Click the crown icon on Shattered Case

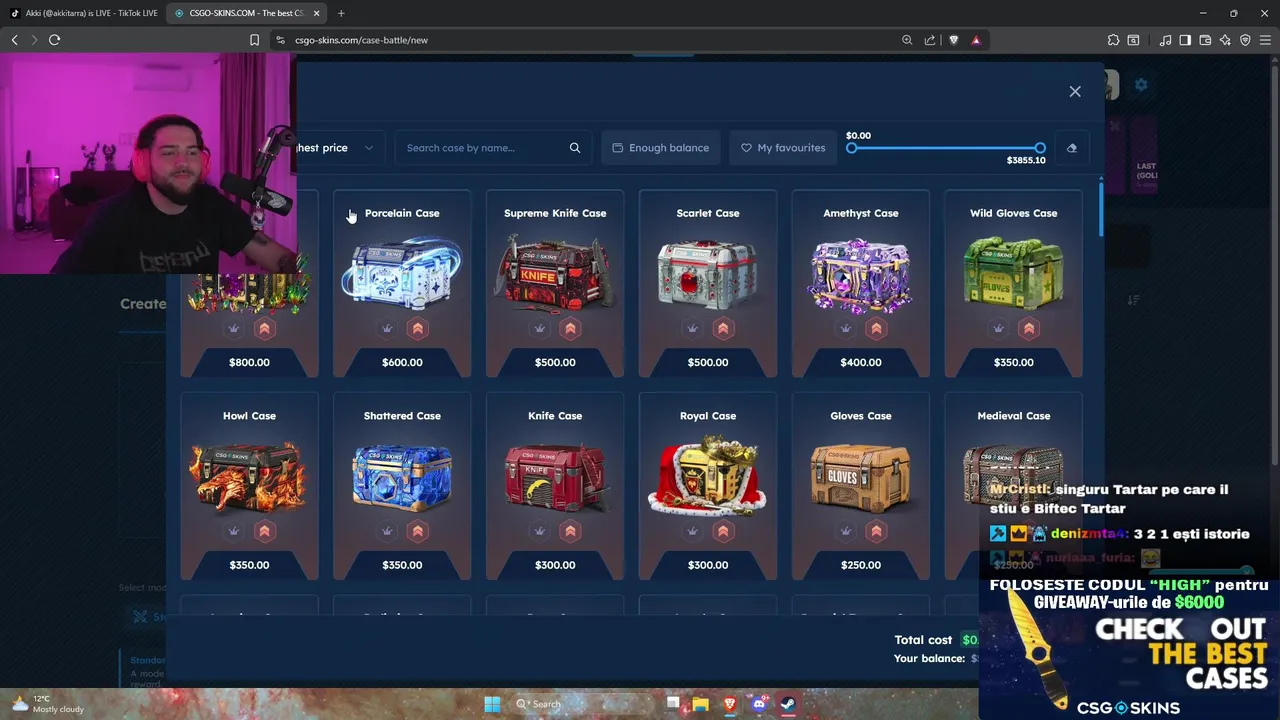(387, 531)
